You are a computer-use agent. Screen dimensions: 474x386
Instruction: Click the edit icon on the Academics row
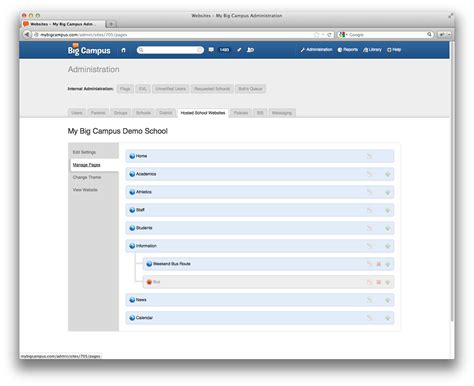(x=369, y=174)
